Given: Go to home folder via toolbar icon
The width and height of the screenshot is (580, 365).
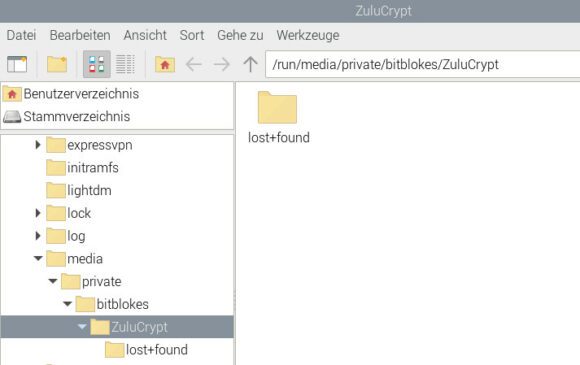Looking at the screenshot, I should [x=165, y=64].
